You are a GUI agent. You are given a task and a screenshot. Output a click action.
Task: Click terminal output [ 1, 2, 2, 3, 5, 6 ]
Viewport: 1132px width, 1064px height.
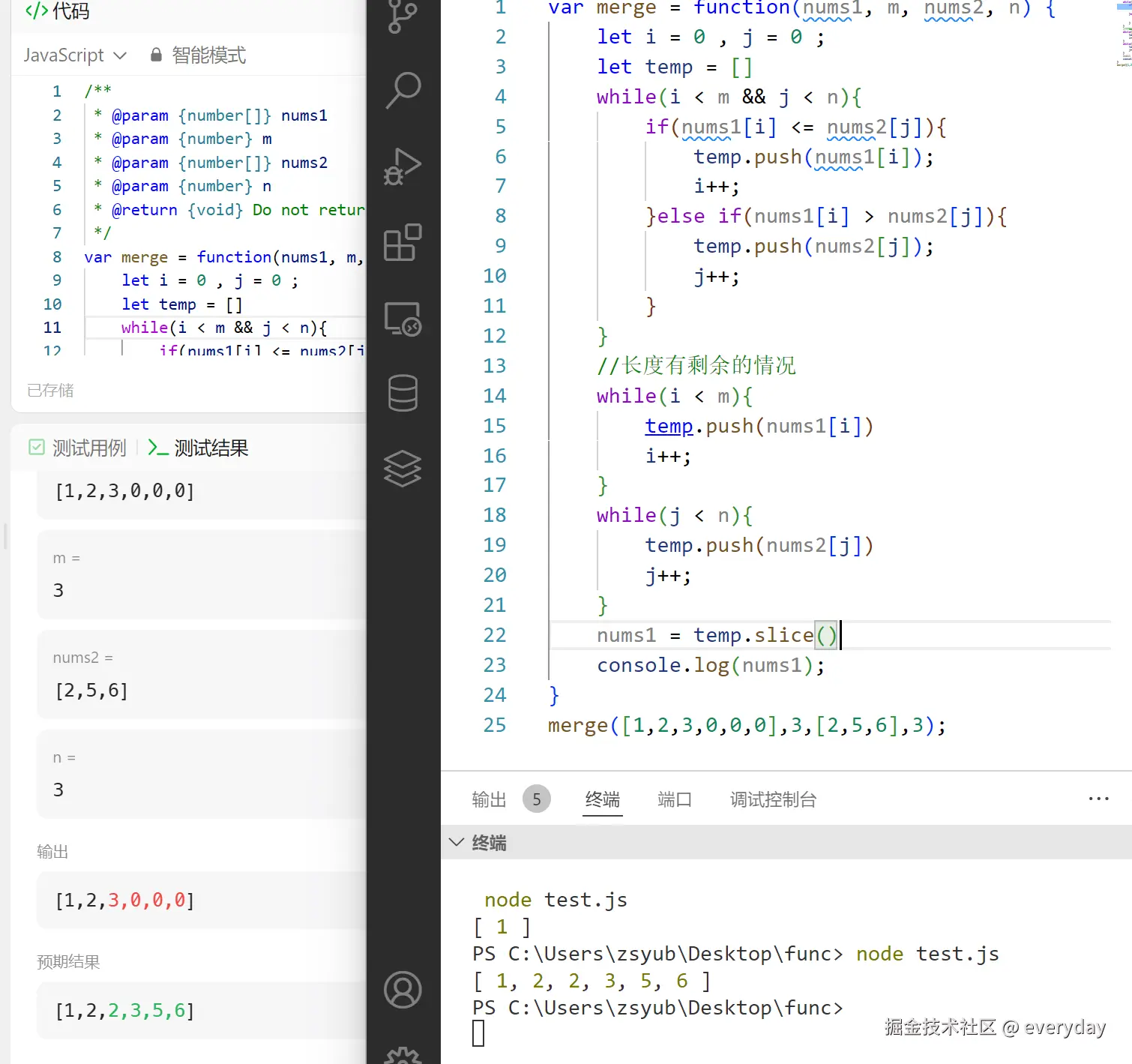[591, 981]
